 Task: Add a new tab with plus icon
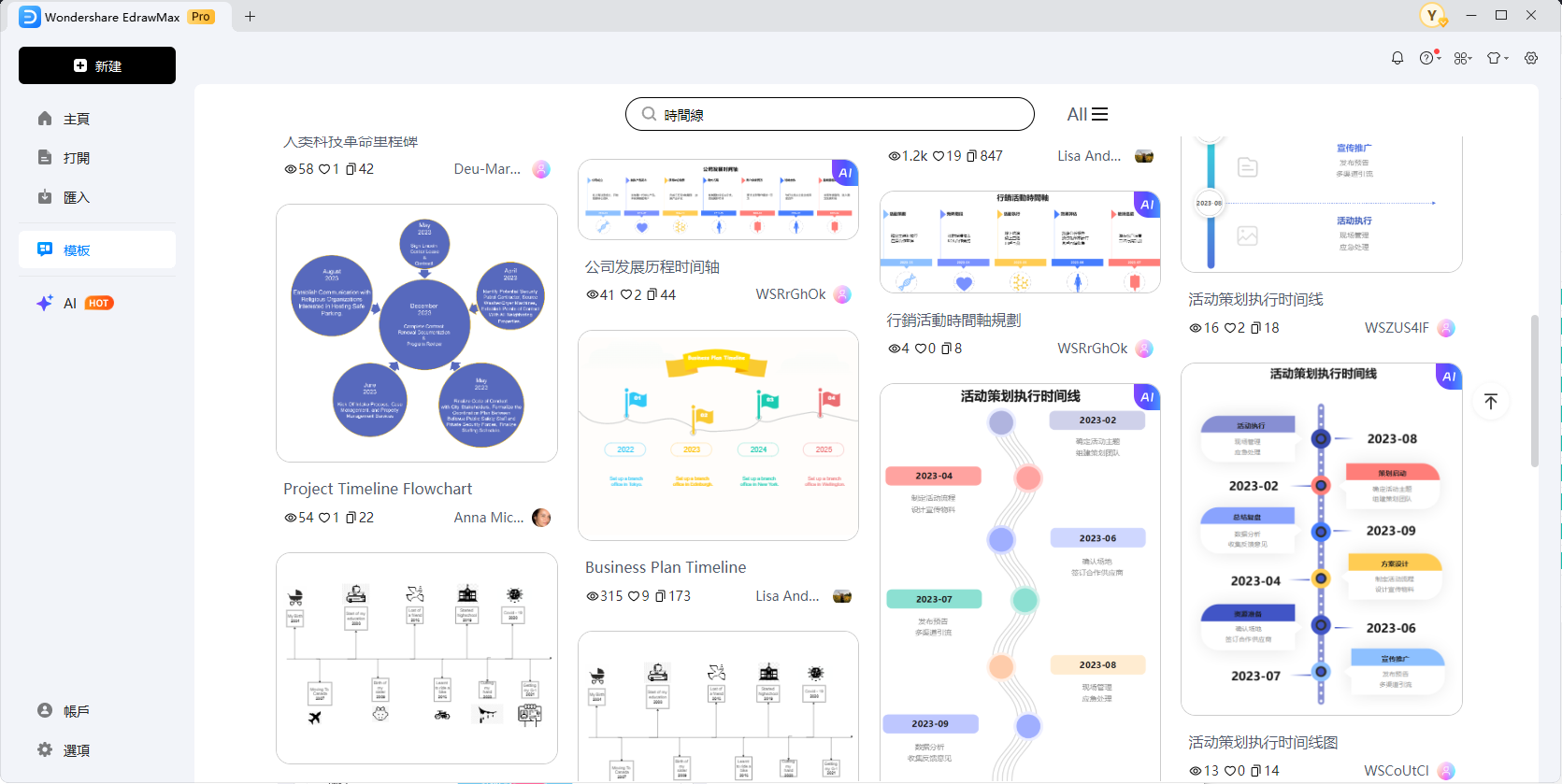tap(250, 16)
